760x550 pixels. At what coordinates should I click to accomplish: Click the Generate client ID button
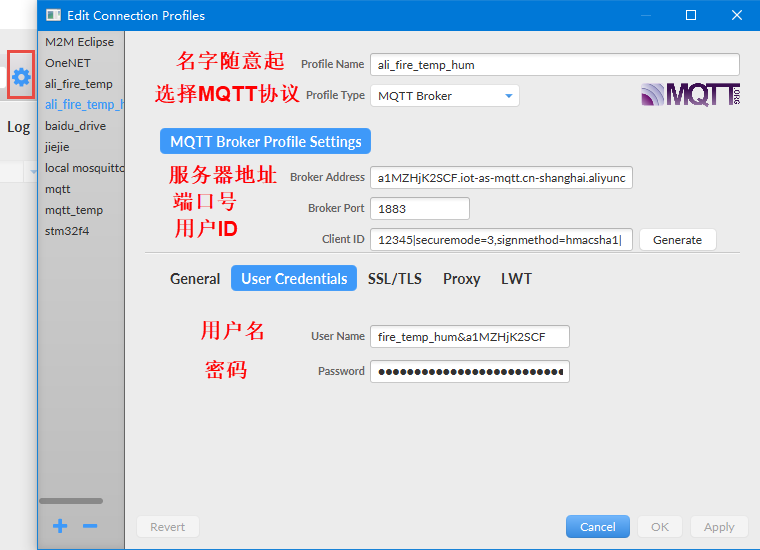click(x=677, y=240)
